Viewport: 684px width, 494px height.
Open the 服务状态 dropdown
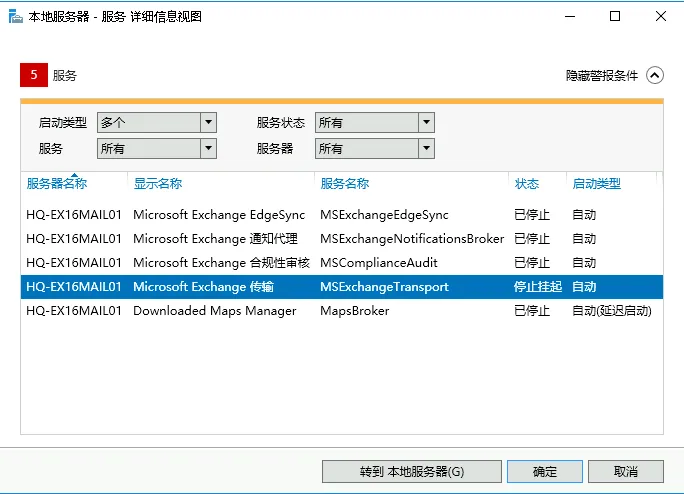click(x=375, y=123)
